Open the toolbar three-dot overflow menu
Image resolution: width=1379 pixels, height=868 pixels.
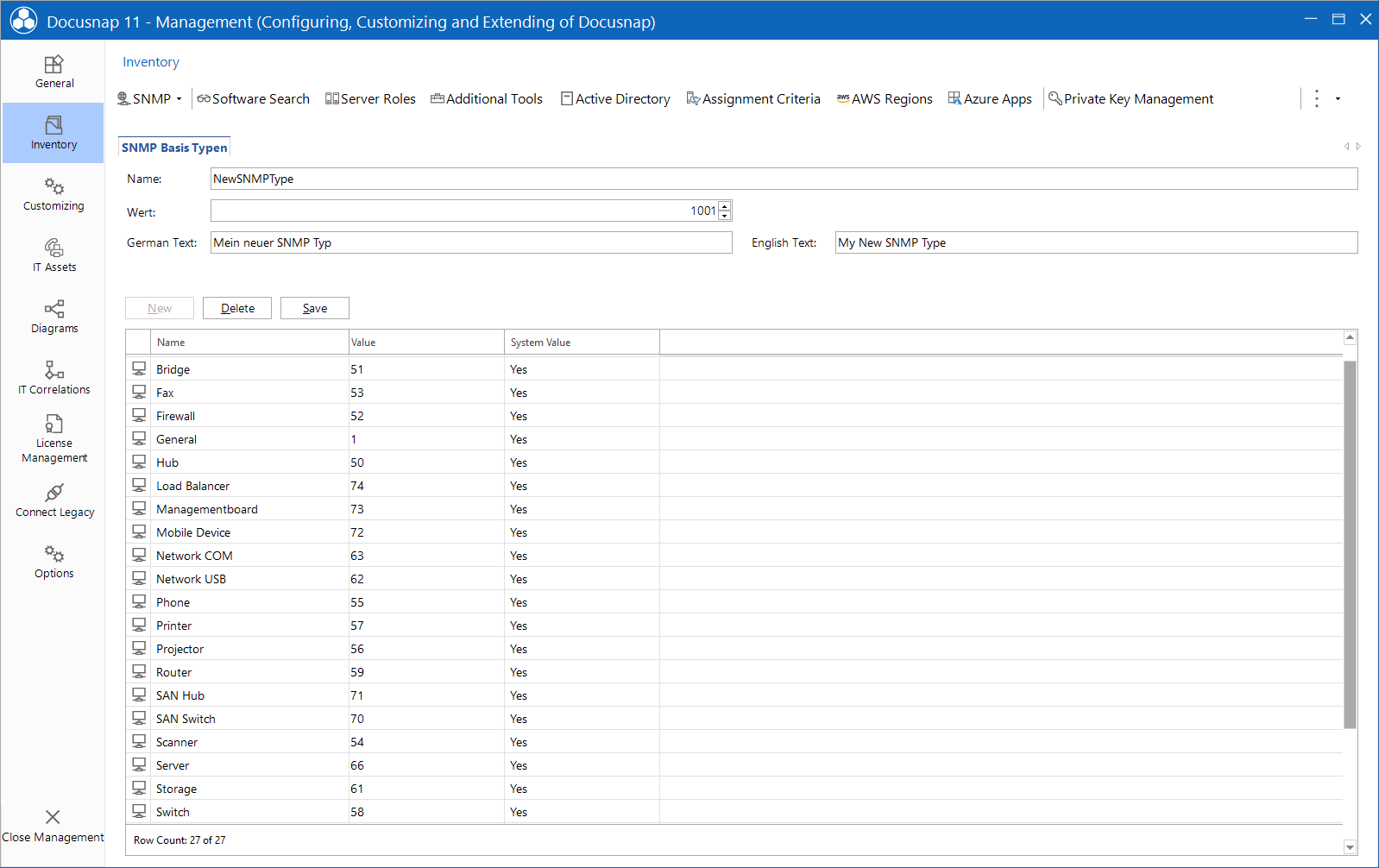[x=1317, y=98]
